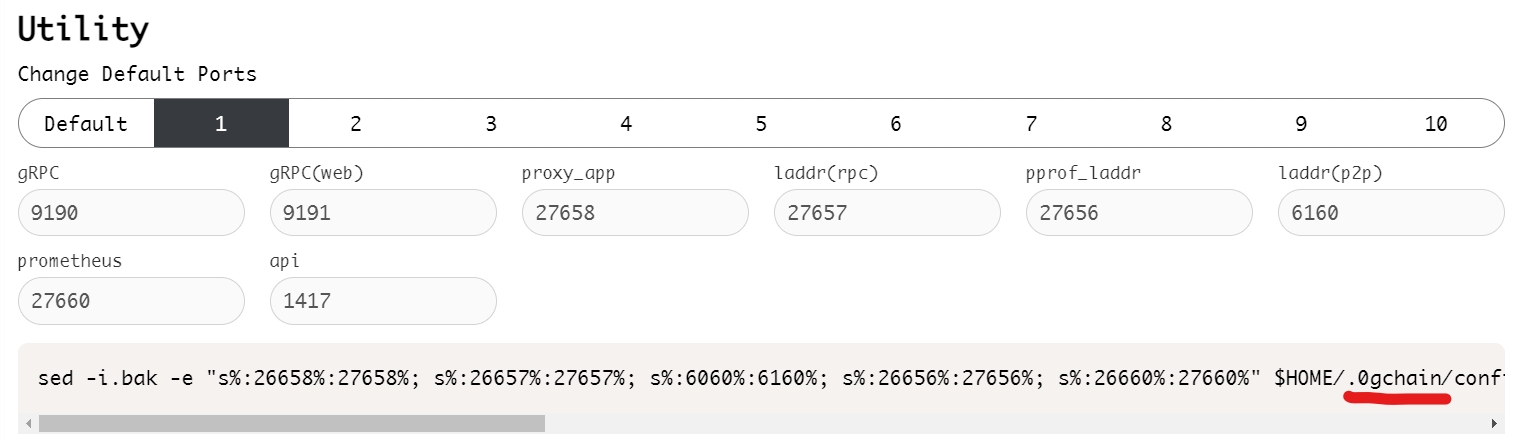Click the laddr(rpc) port input
This screenshot has width=1518, height=440.
(x=887, y=213)
